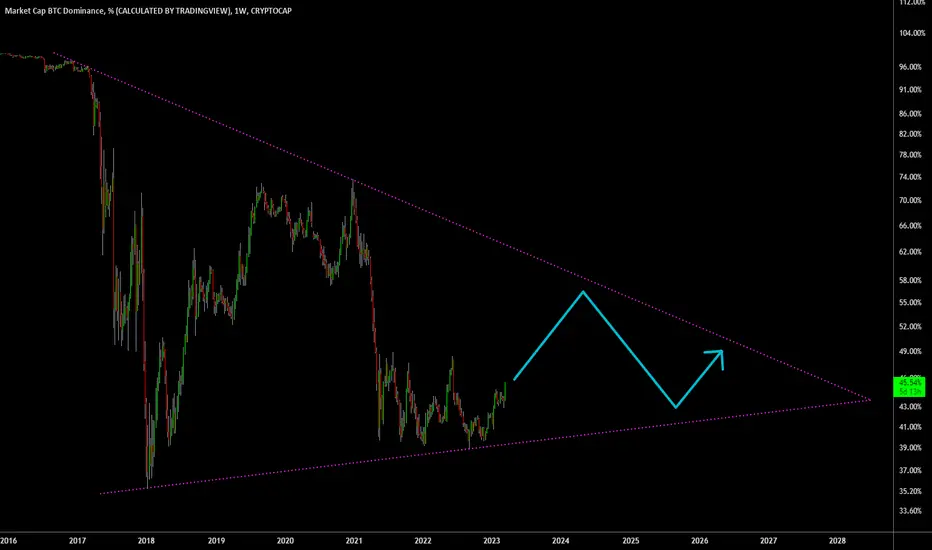
Task: Click the 33.60% price scale label
Action: coord(911,511)
